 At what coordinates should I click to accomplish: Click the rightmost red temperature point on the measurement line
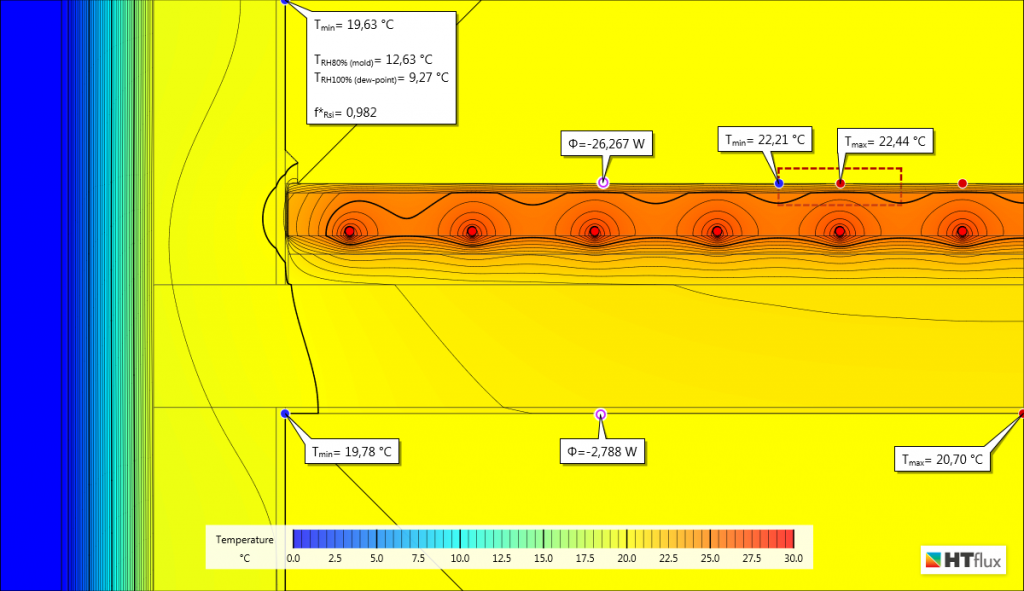[x=962, y=182]
